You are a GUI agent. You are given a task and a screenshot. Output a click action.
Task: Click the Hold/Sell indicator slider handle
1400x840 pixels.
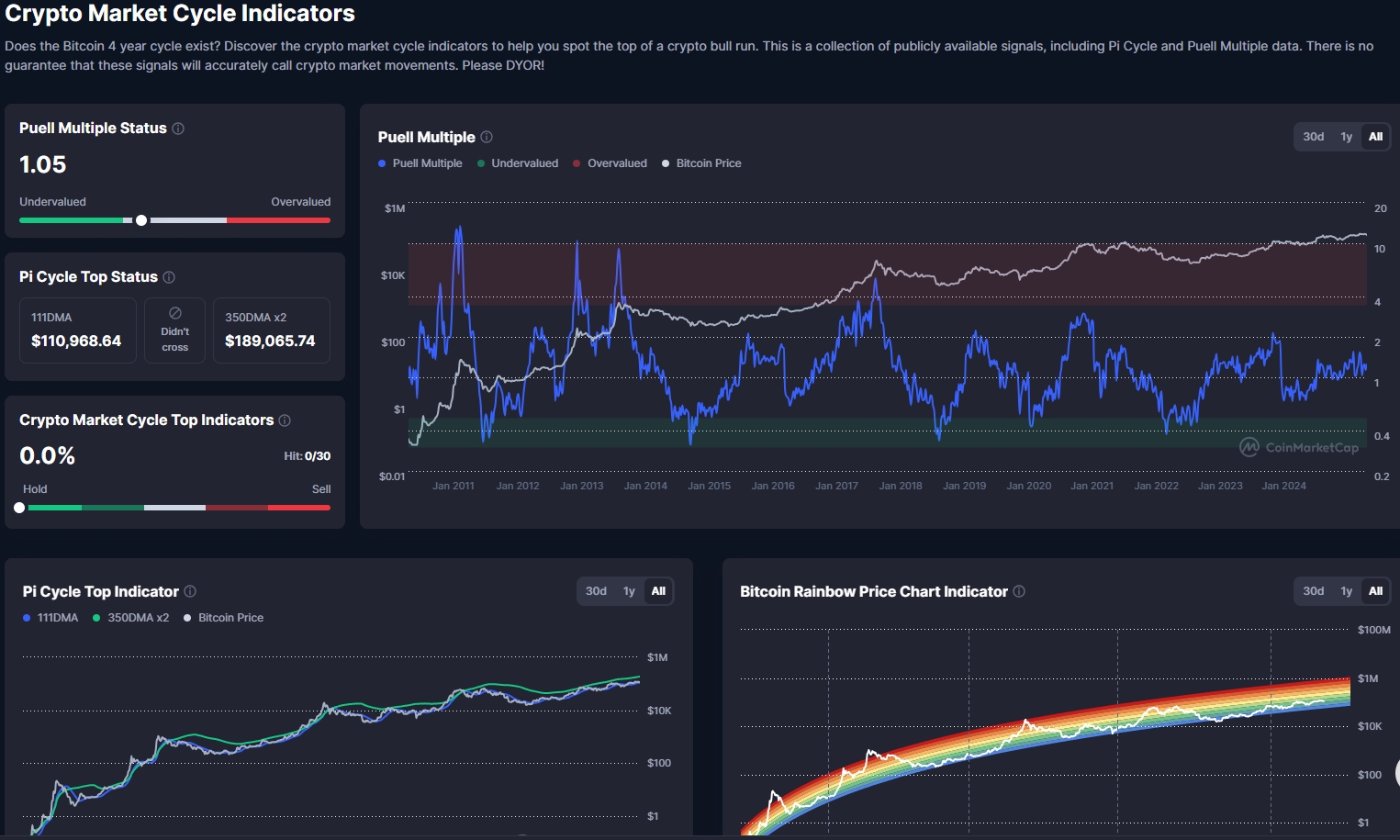tap(19, 508)
